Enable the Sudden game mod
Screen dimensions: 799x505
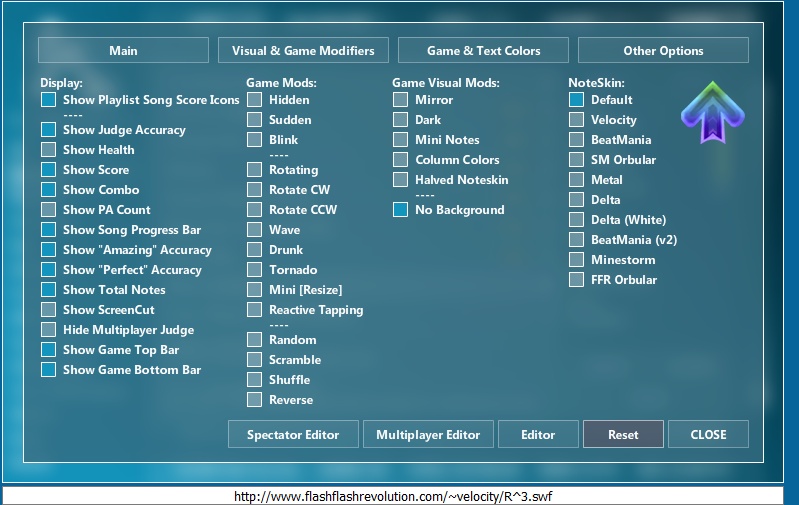tap(254, 120)
